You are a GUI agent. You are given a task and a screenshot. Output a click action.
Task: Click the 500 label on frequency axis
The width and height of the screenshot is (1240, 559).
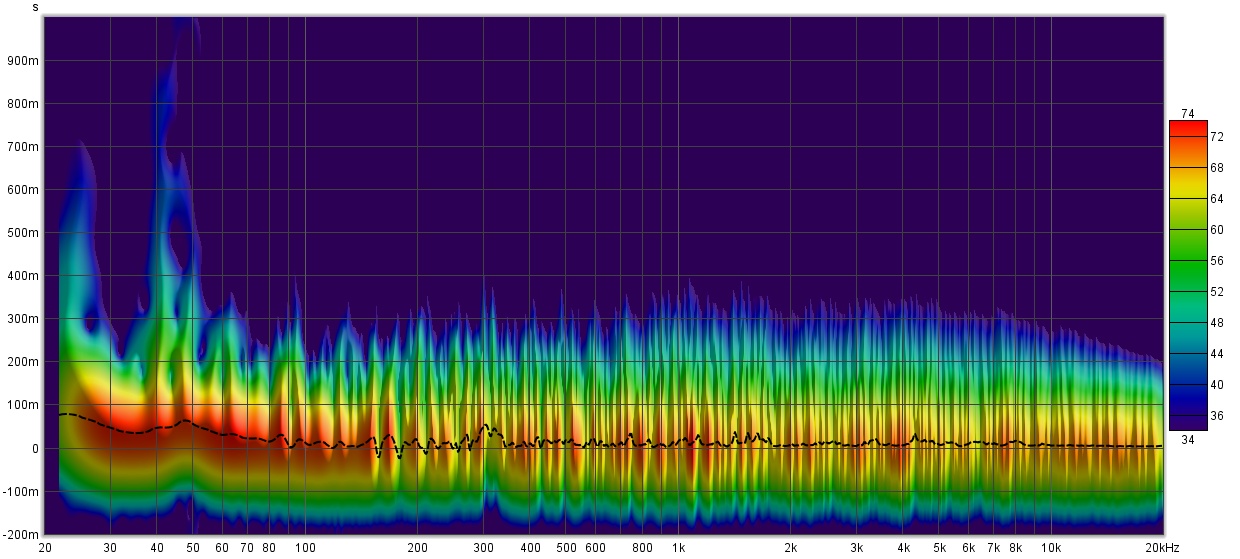[566, 548]
